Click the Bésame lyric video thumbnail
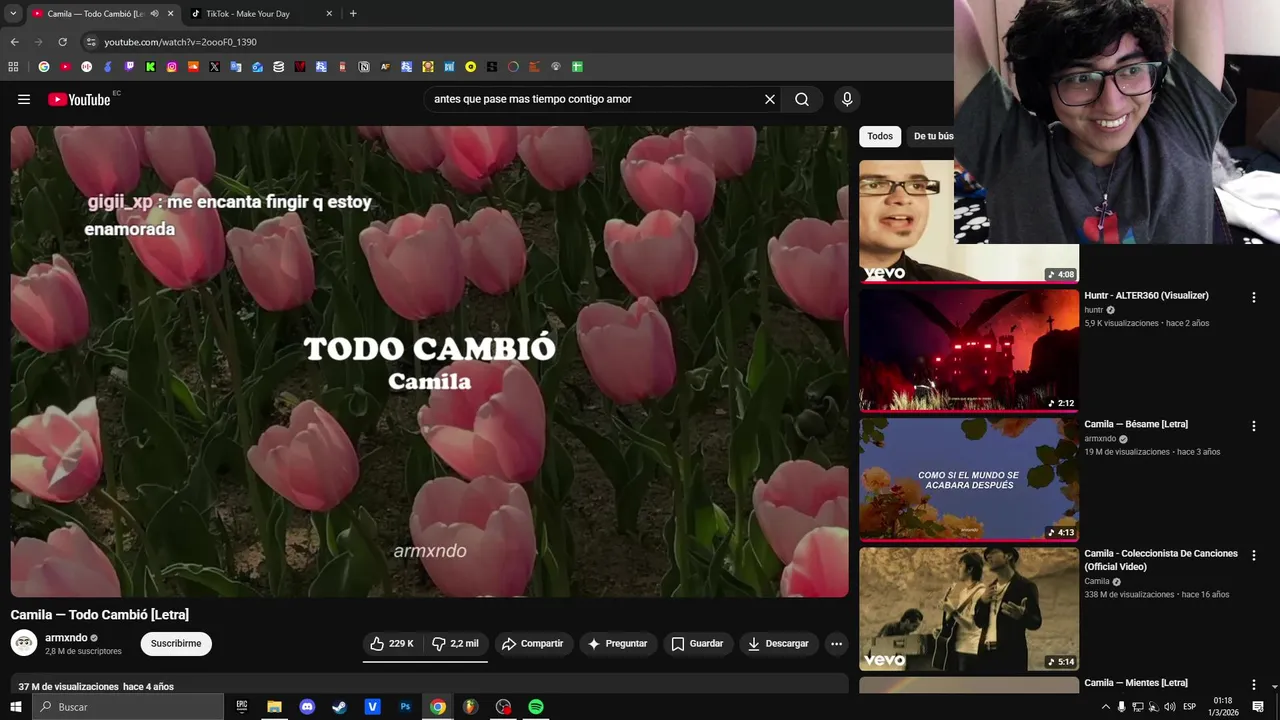This screenshot has width=1280, height=720. [969, 479]
